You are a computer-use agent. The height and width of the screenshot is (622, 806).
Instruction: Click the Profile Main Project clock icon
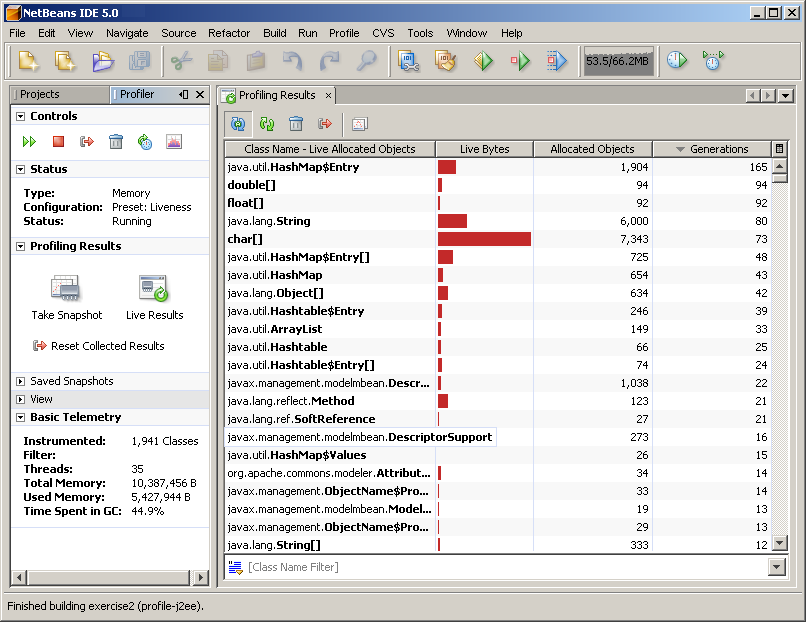pyautogui.click(x=677, y=60)
